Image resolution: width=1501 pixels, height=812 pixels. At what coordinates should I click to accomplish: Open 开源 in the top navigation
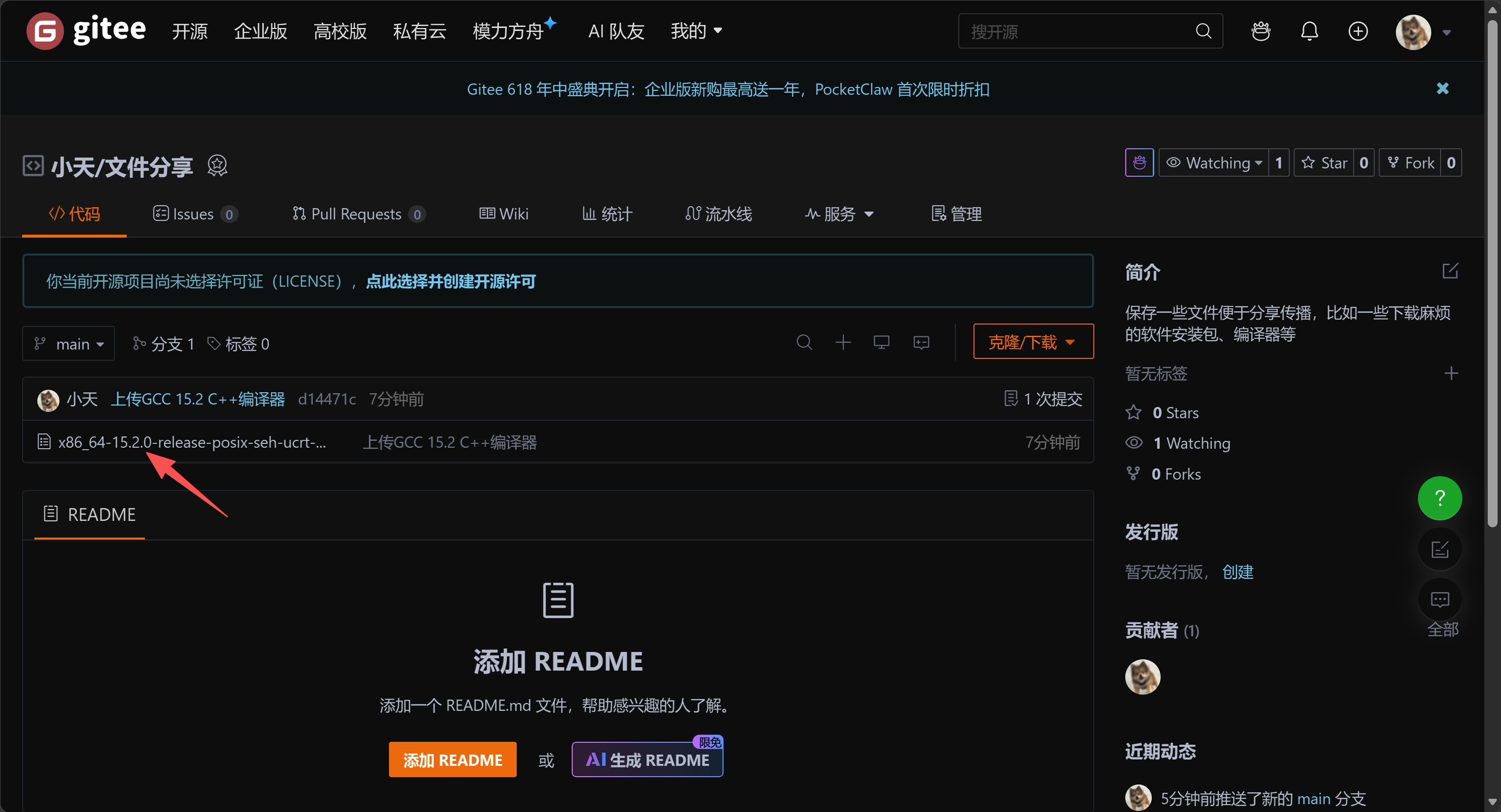pos(190,31)
